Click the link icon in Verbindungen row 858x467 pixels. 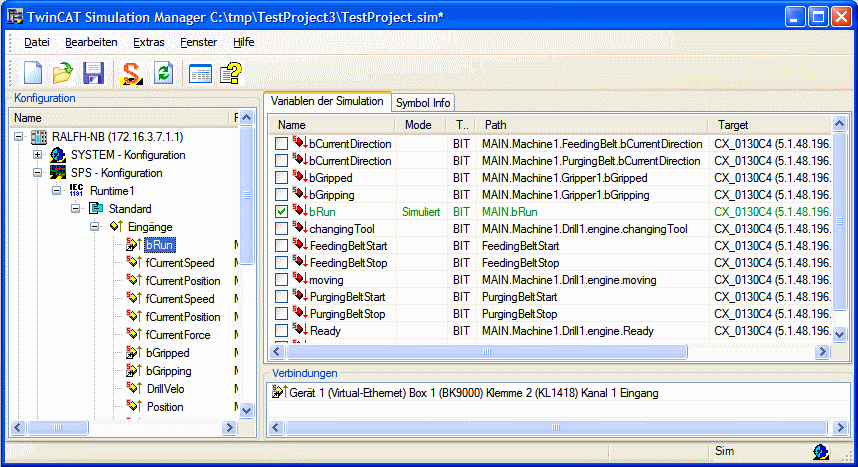click(280, 392)
